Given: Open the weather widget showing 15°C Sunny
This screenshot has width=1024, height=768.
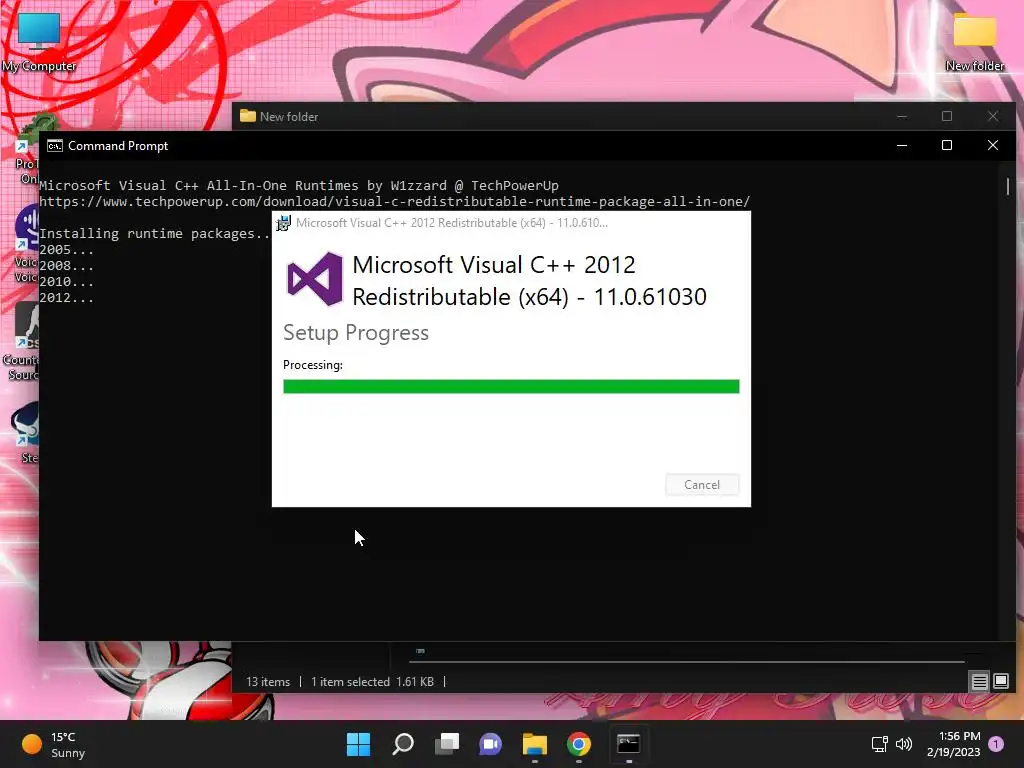Looking at the screenshot, I should coord(54,744).
